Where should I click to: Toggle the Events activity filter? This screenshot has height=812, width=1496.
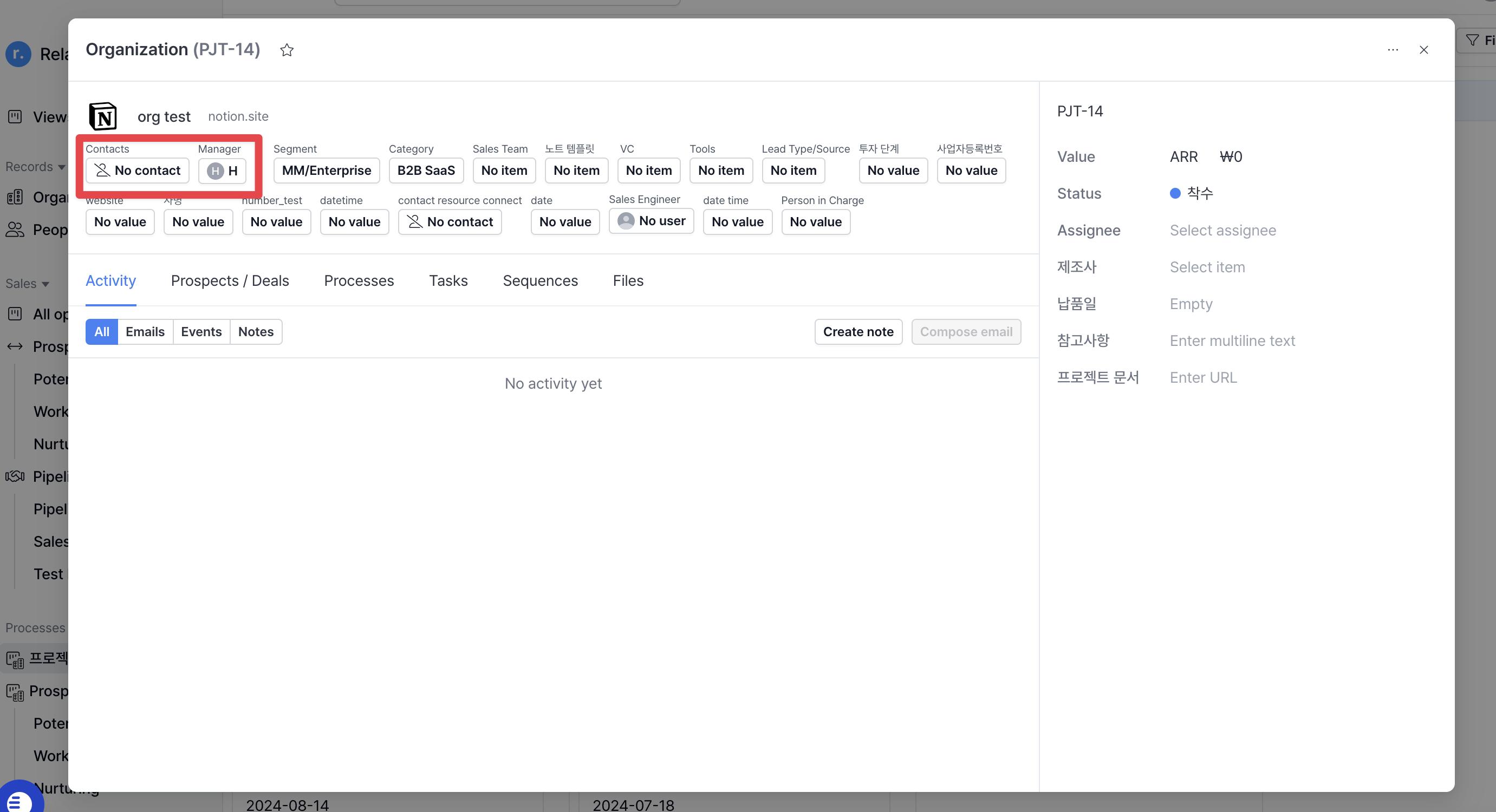tap(201, 331)
